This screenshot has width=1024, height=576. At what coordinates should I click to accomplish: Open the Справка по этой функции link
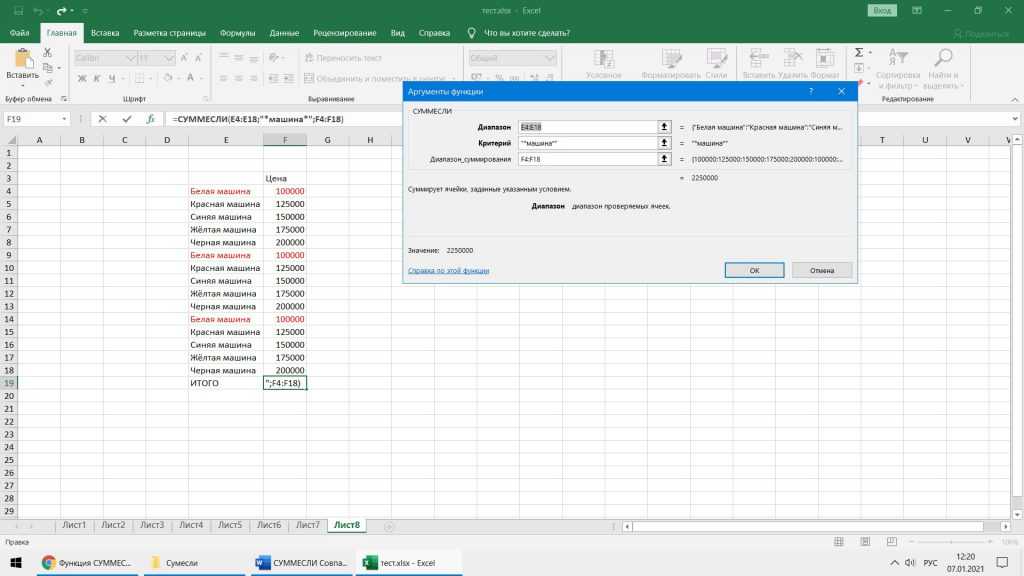(x=449, y=270)
